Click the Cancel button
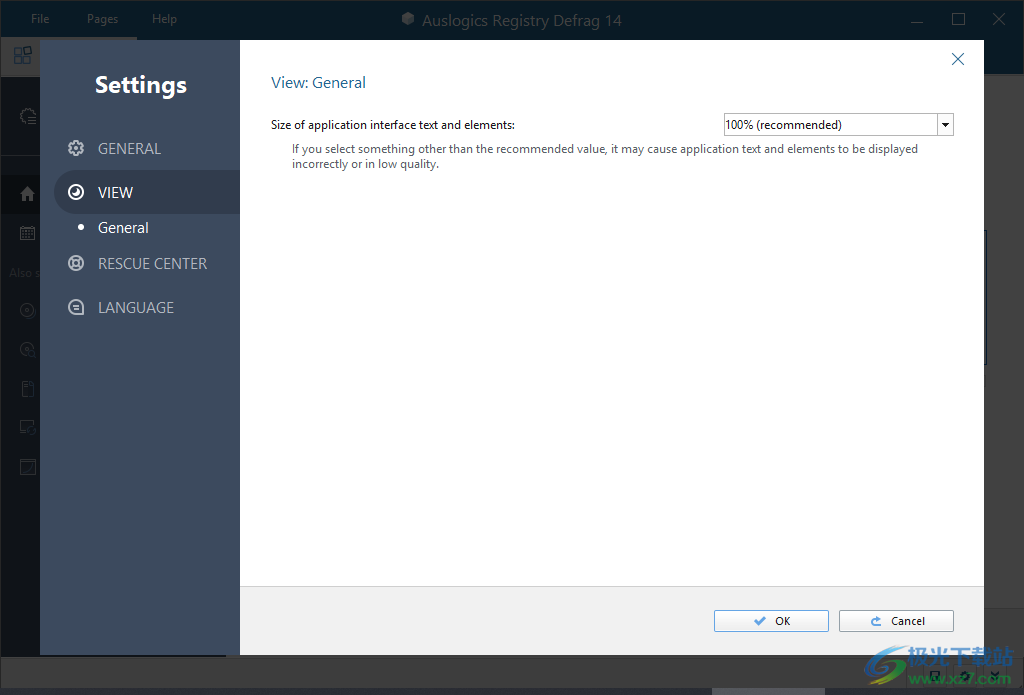Screen dimensions: 1024x695 pos(896,621)
